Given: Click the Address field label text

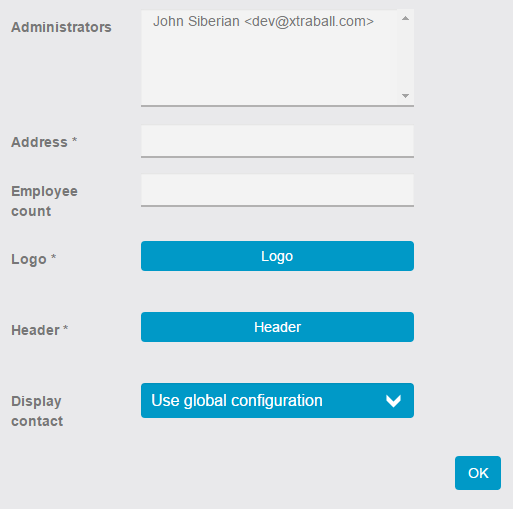Looking at the screenshot, I should click(39, 142).
